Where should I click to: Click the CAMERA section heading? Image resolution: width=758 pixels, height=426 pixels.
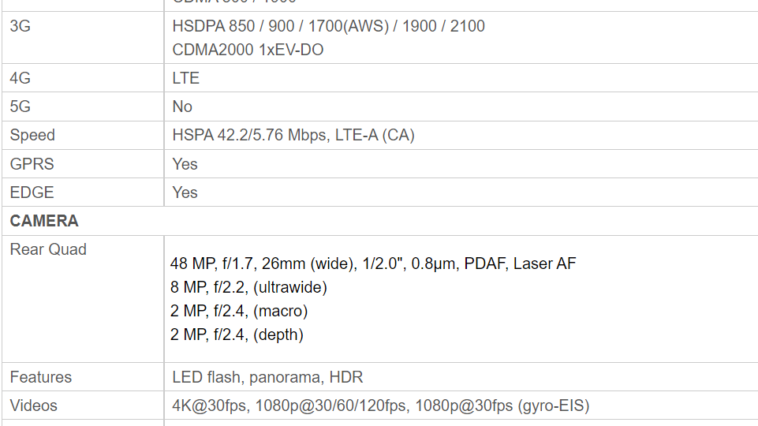click(44, 221)
